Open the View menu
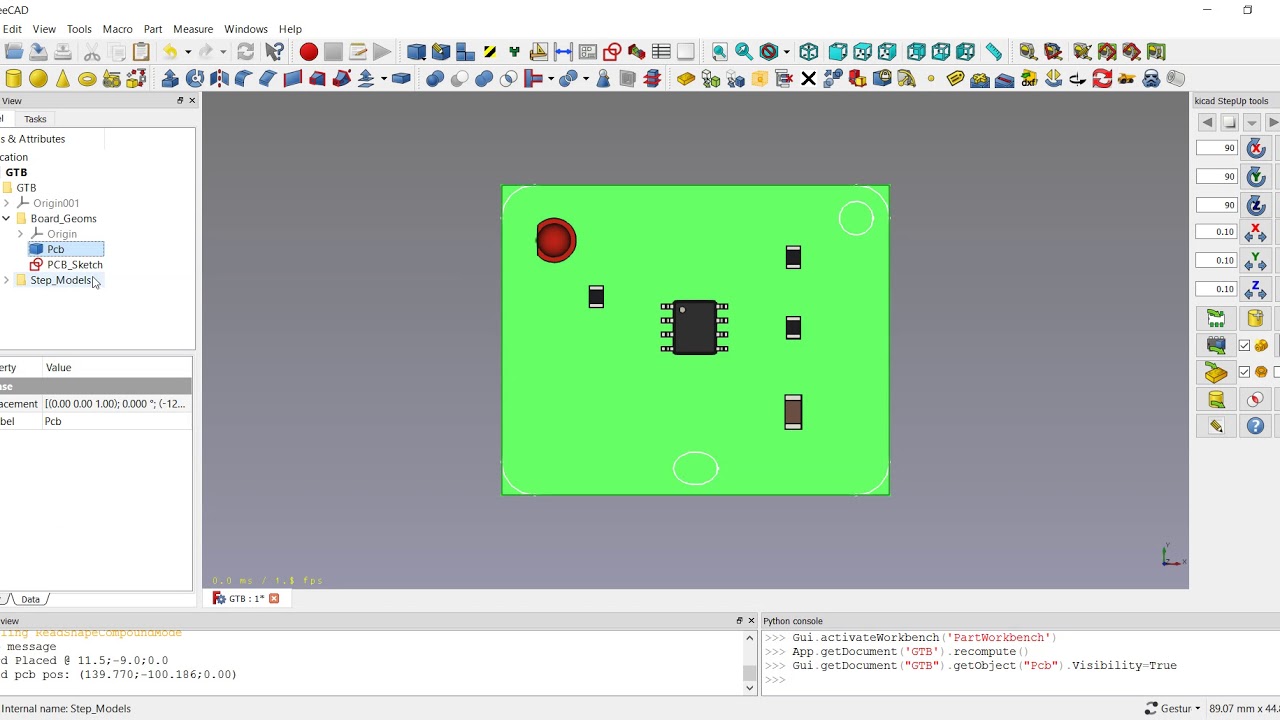 click(44, 29)
